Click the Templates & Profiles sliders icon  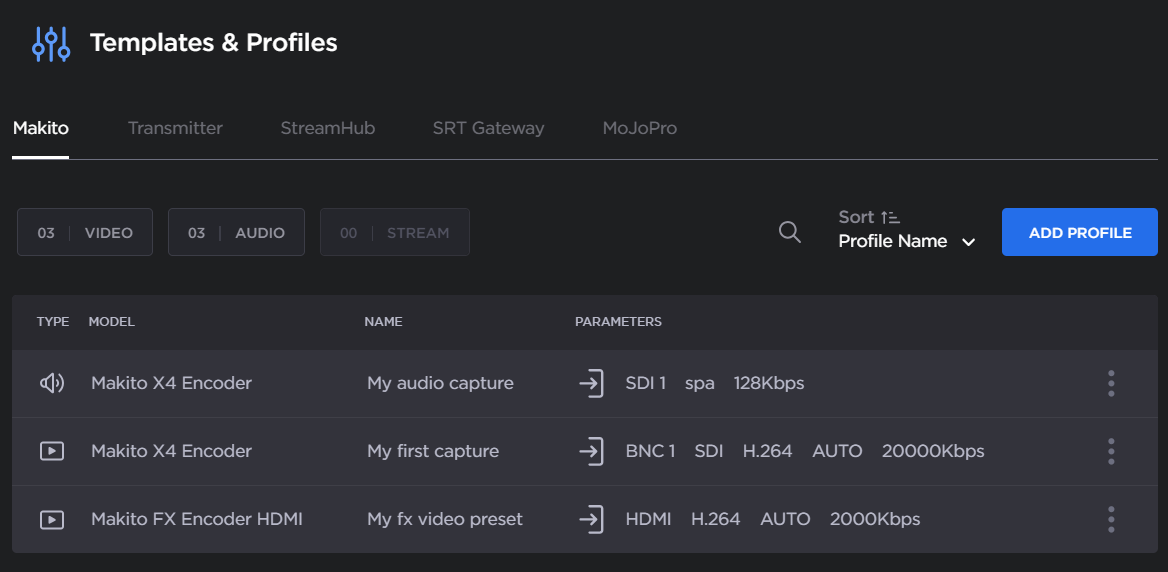tap(51, 44)
